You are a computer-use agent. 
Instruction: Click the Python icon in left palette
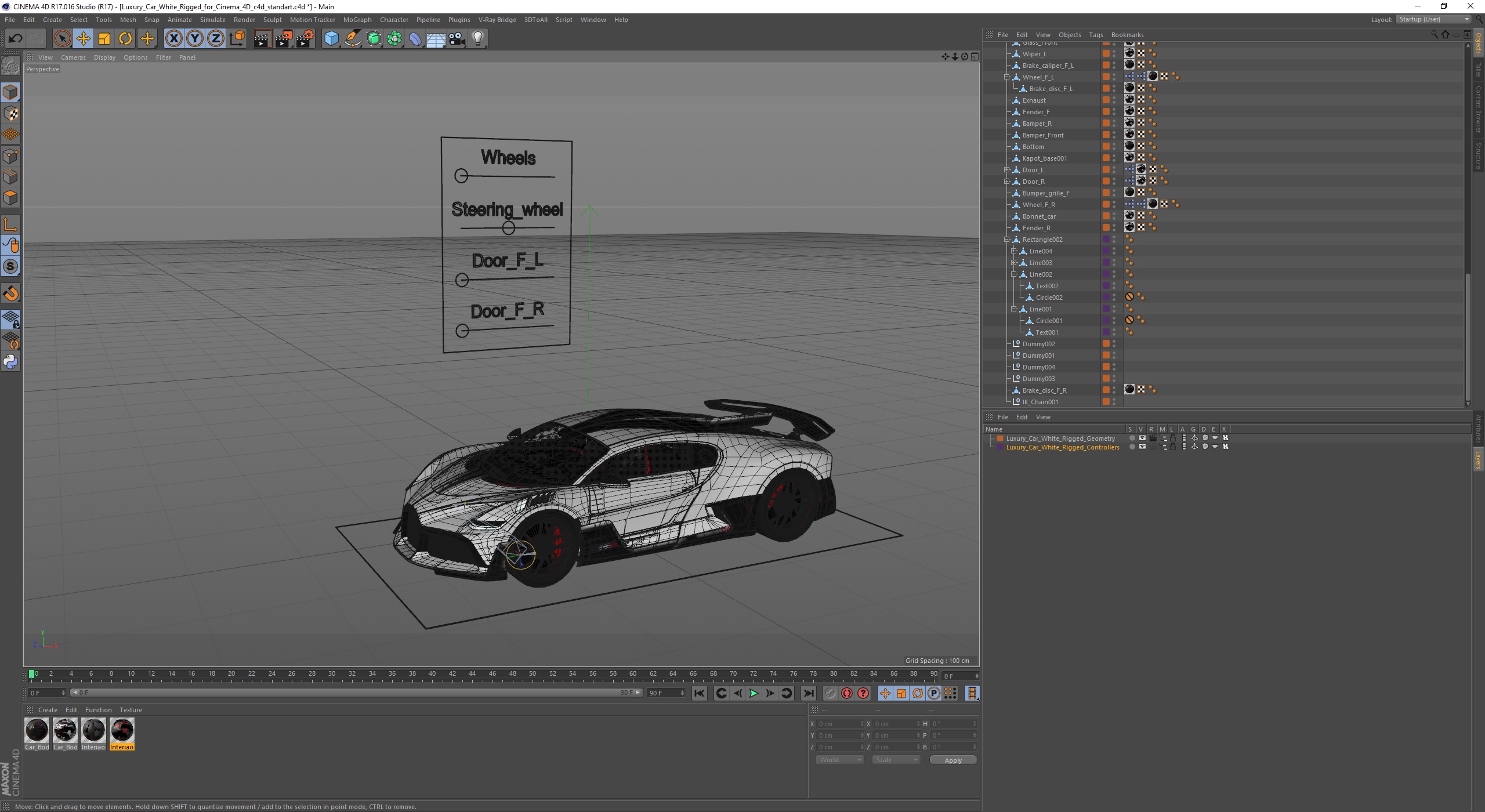pos(10,362)
